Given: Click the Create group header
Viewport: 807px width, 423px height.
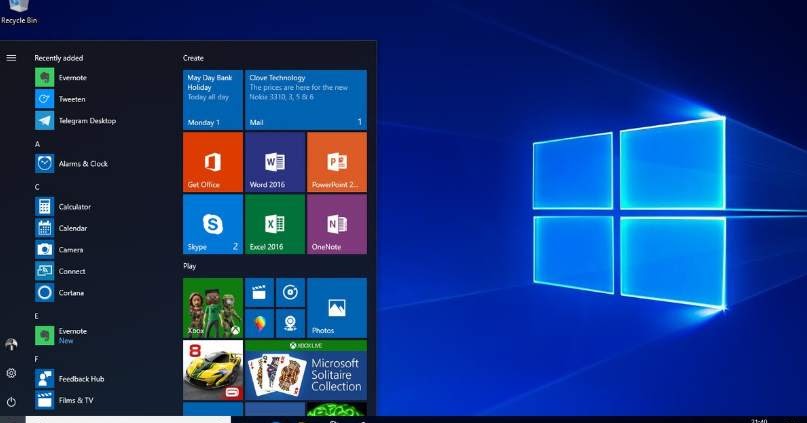Looking at the screenshot, I should pos(193,58).
